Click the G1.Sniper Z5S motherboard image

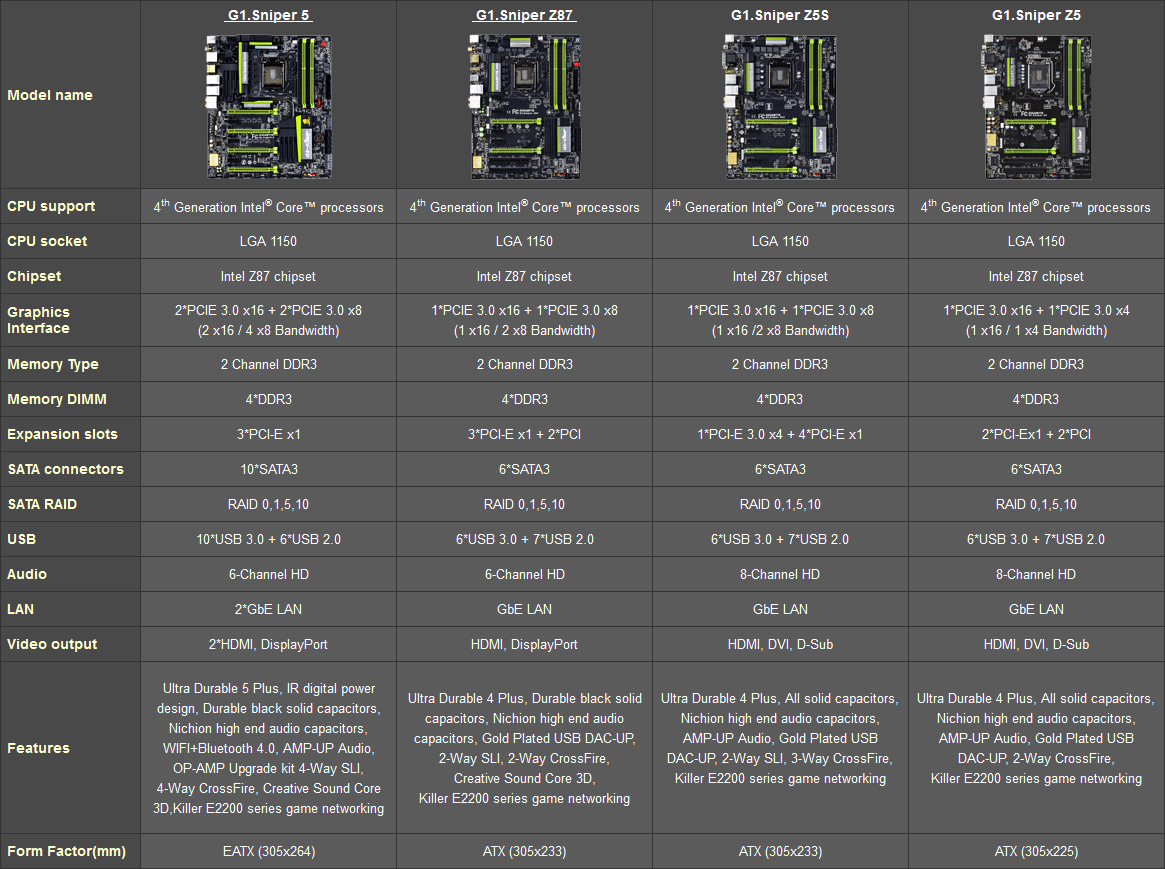pos(780,107)
